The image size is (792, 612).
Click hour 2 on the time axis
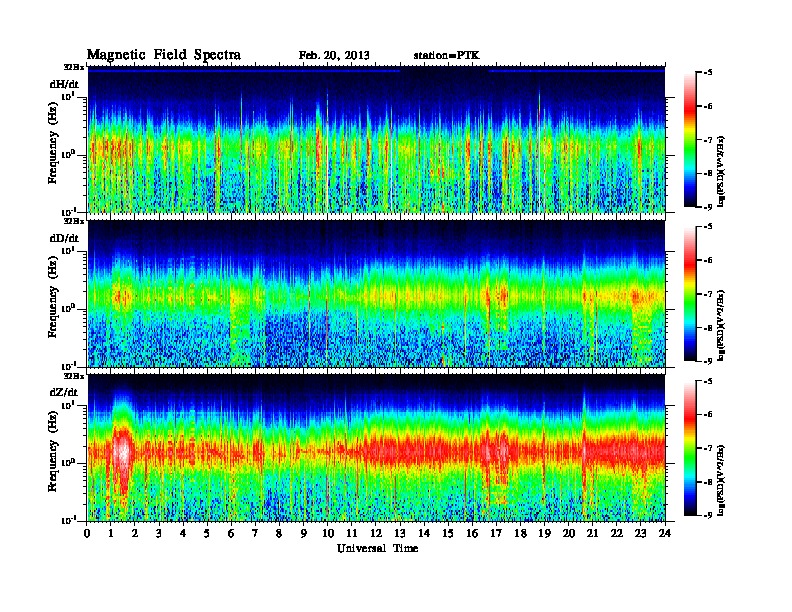[x=135, y=534]
